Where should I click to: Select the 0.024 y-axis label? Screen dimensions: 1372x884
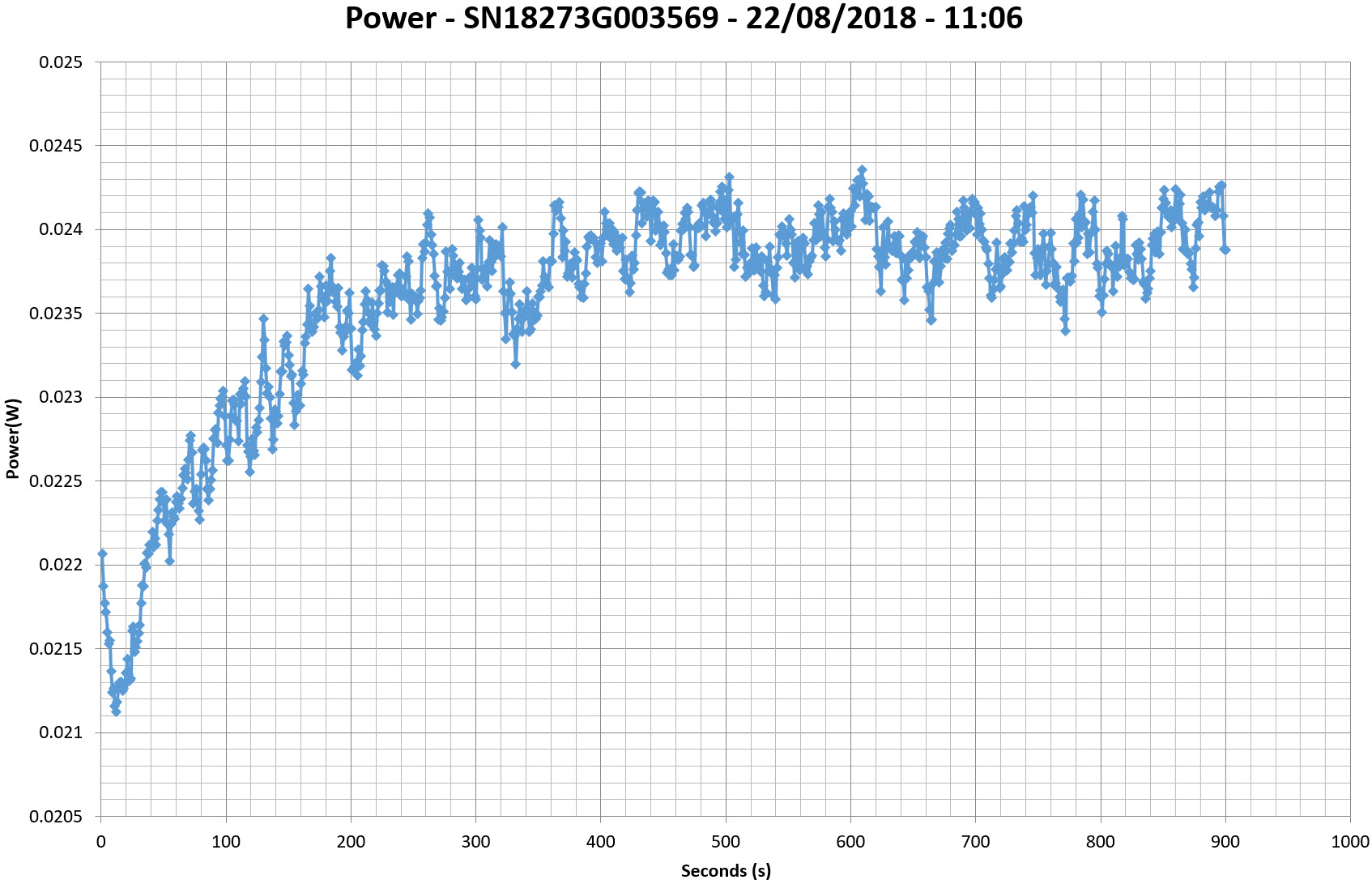tap(61, 230)
